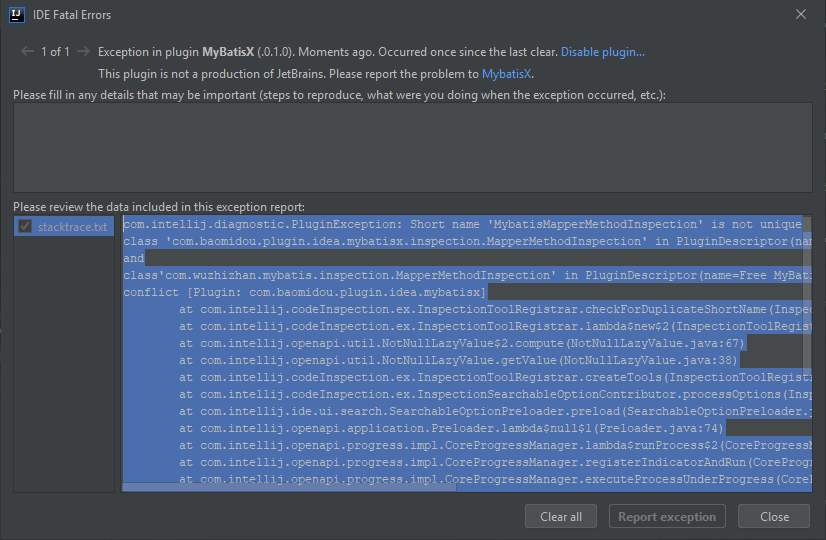This screenshot has width=826, height=540.
Task: Click the Close button at the bottom
Action: 774,516
